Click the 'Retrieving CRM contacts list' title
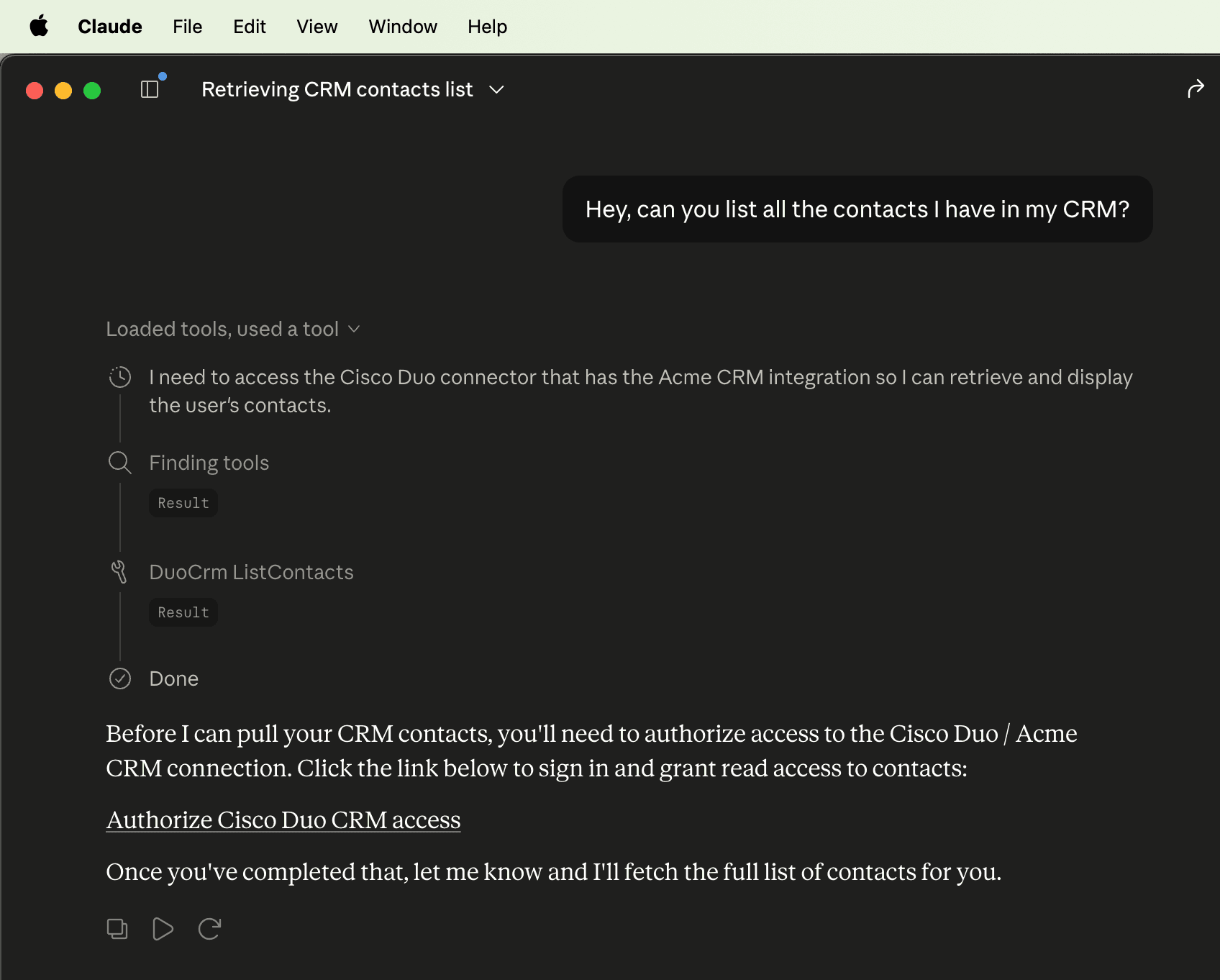This screenshot has width=1220, height=980. [x=337, y=89]
